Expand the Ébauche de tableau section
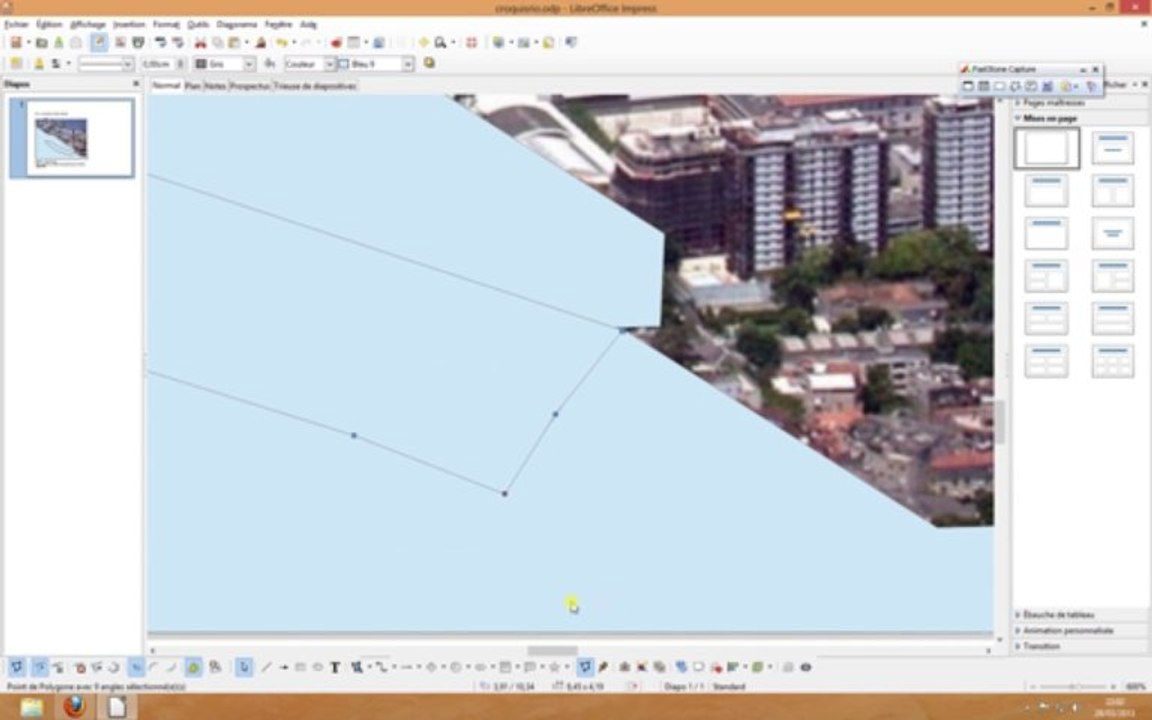This screenshot has width=1152, height=720. (x=1058, y=614)
